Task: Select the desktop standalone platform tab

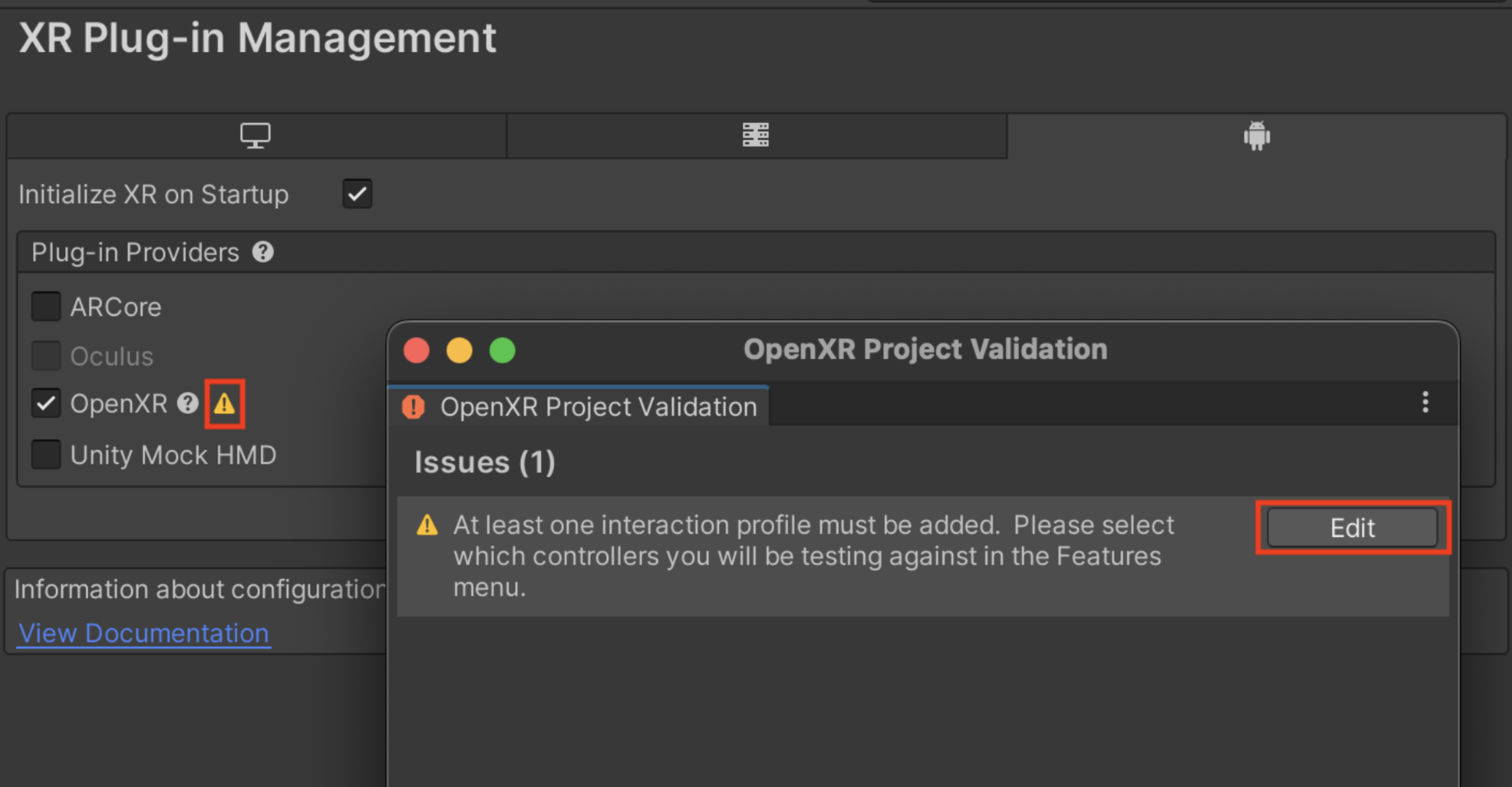Action: pyautogui.click(x=256, y=135)
